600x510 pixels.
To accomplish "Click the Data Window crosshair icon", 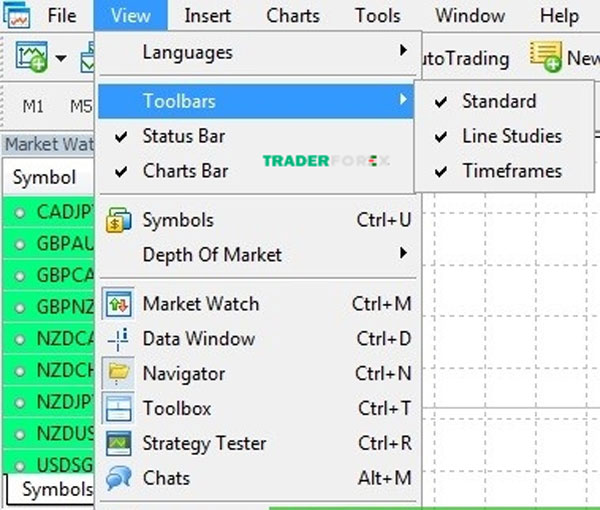I will (x=118, y=339).
